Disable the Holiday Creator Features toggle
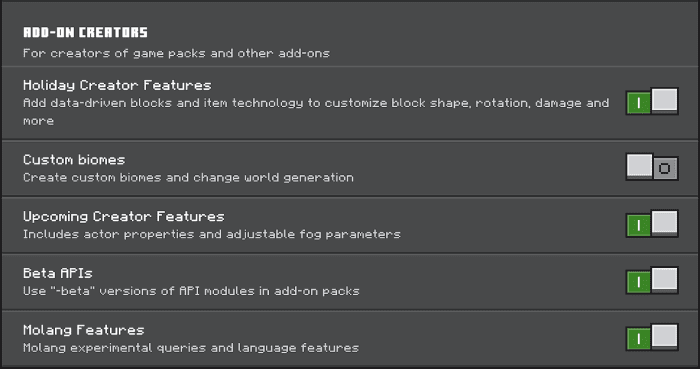Viewport: 700px width, 369px height. (652, 101)
